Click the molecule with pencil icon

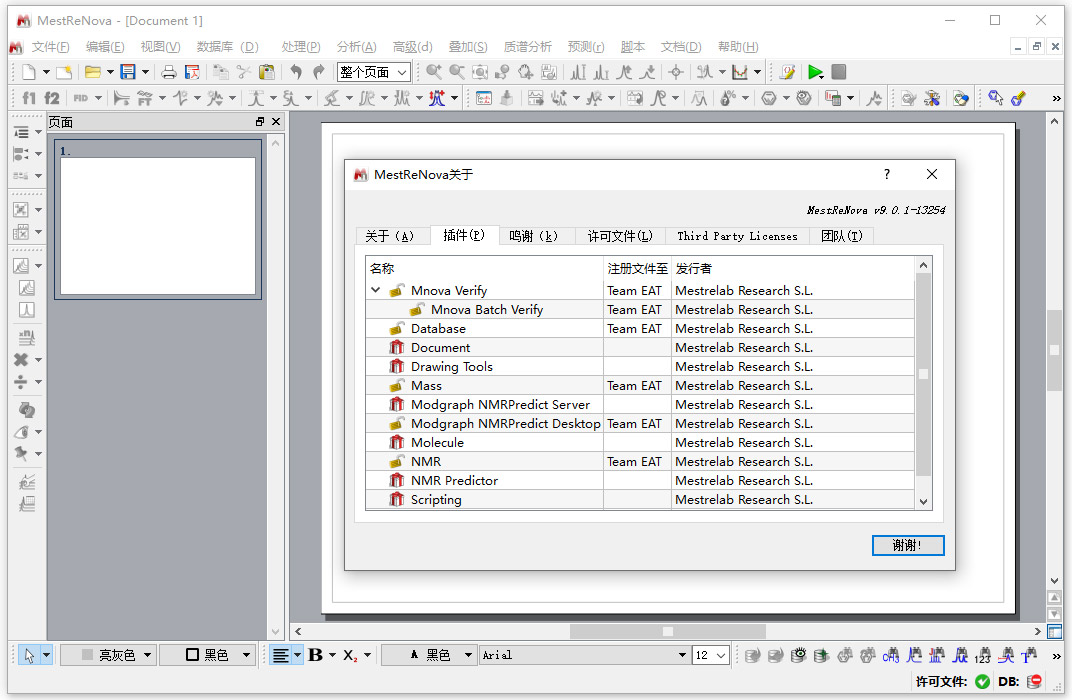(1018, 98)
